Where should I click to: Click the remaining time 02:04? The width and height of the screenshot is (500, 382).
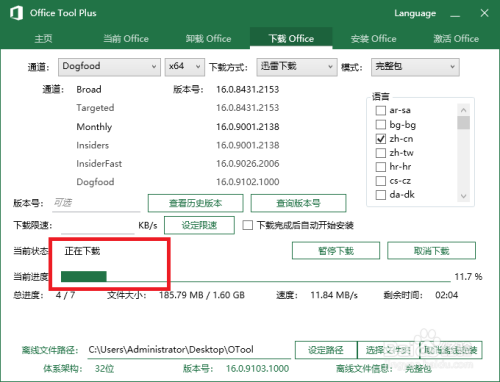pos(447,295)
